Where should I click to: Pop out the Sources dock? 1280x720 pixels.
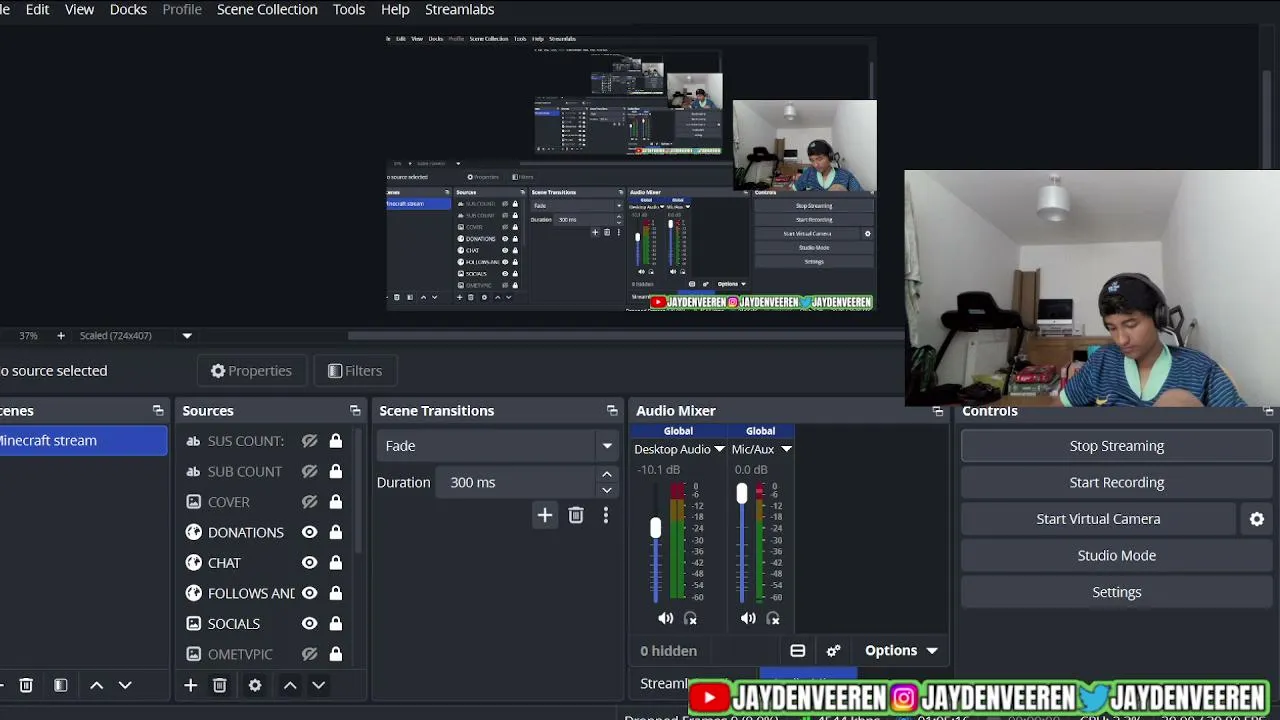(x=355, y=411)
